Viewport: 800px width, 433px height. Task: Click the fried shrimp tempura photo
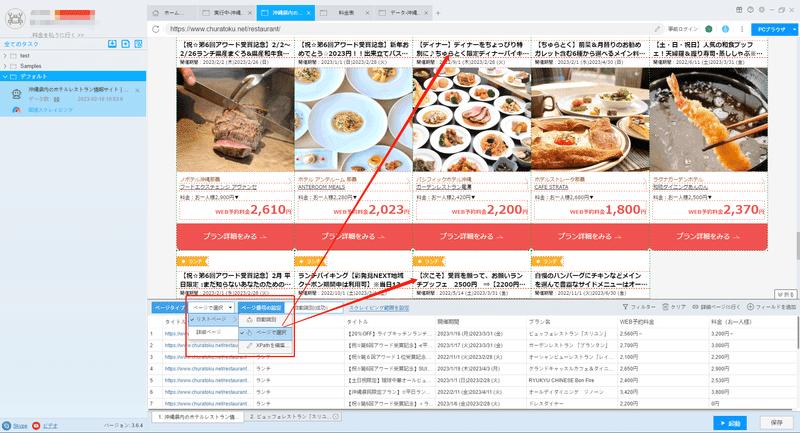(708, 120)
